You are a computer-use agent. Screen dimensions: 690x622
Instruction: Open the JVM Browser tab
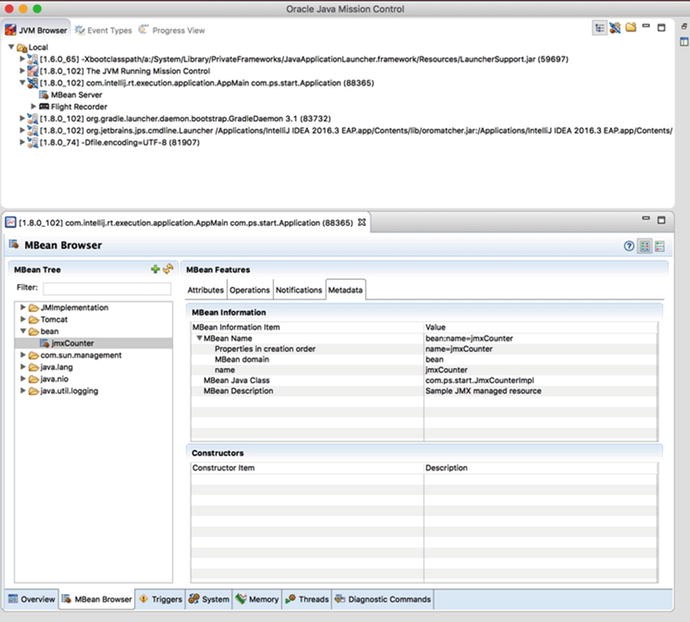pyautogui.click(x=36, y=30)
